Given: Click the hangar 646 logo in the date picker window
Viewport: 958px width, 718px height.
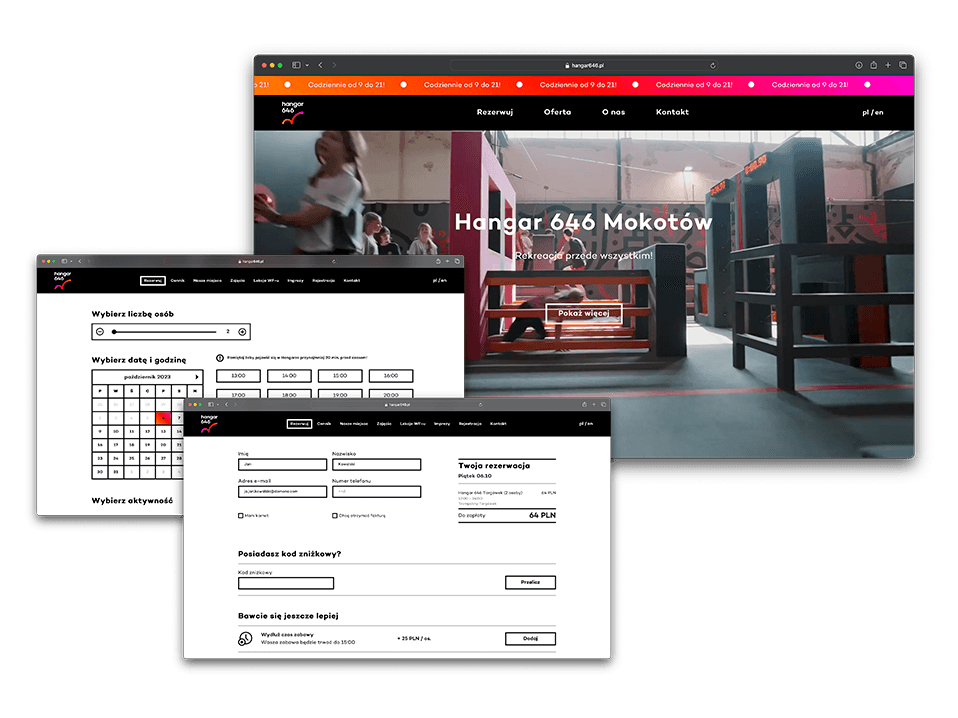Looking at the screenshot, I should tap(62, 280).
